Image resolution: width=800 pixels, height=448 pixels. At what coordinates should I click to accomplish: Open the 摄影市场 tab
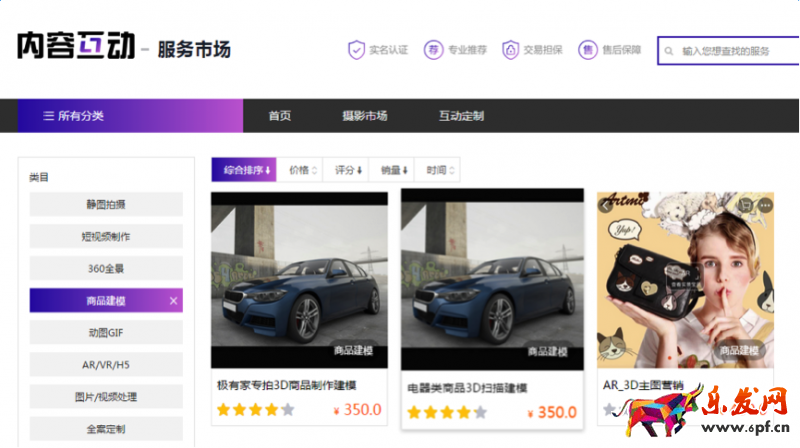(x=364, y=116)
